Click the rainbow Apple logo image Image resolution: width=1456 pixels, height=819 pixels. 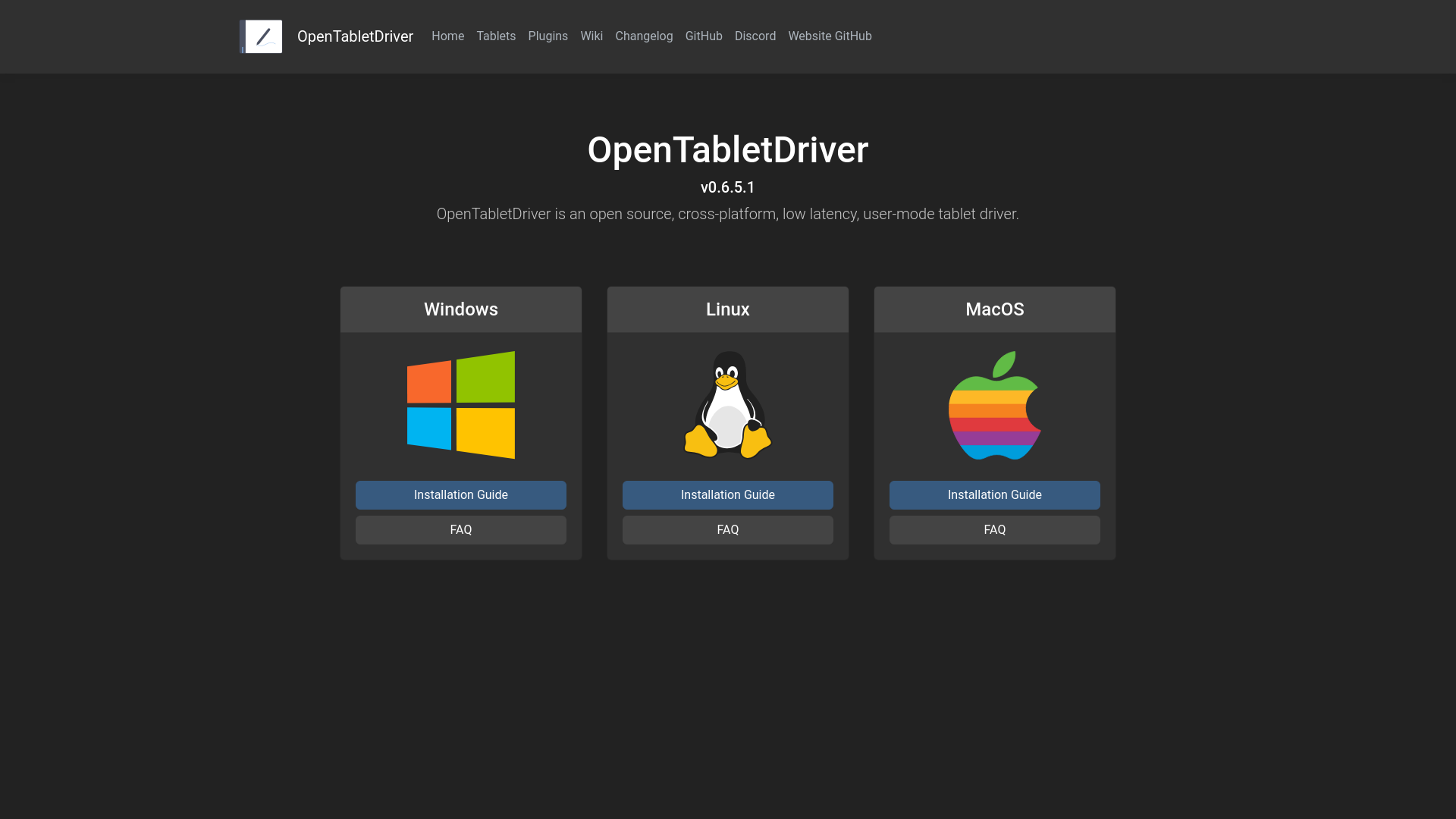[x=995, y=405]
